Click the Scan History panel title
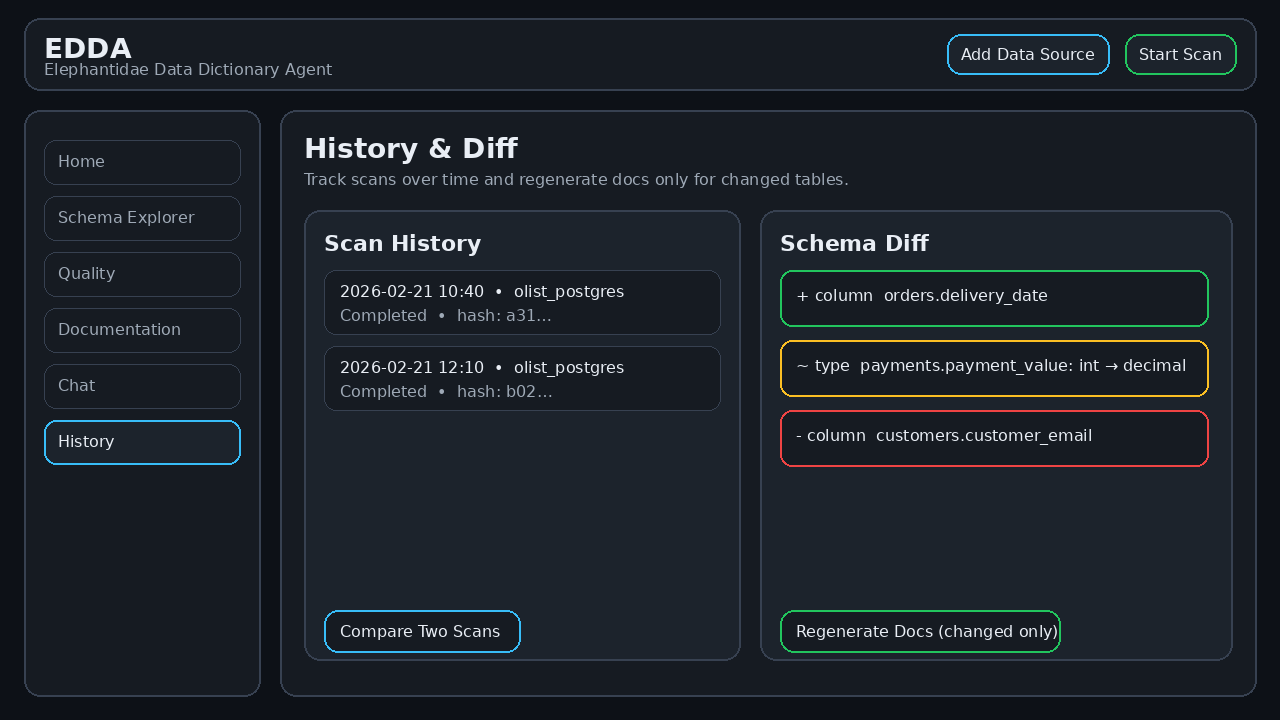1280x720 pixels. pos(402,243)
